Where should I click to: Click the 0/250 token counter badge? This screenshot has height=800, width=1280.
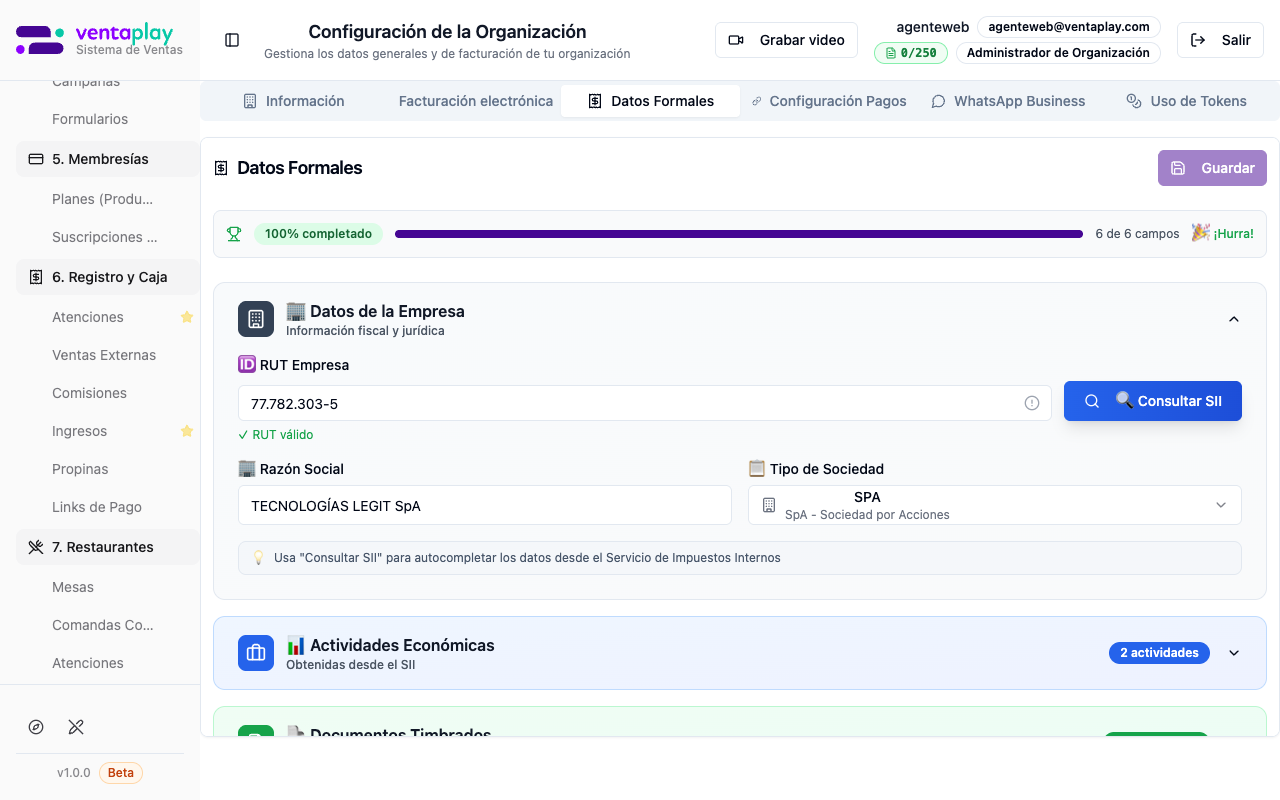[x=911, y=53]
